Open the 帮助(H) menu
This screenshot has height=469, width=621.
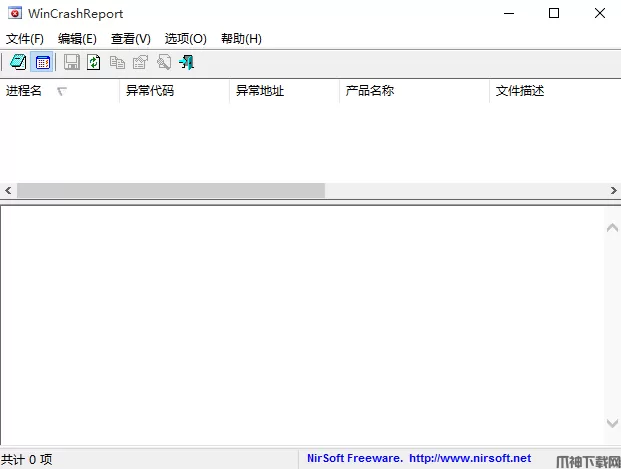tap(241, 39)
